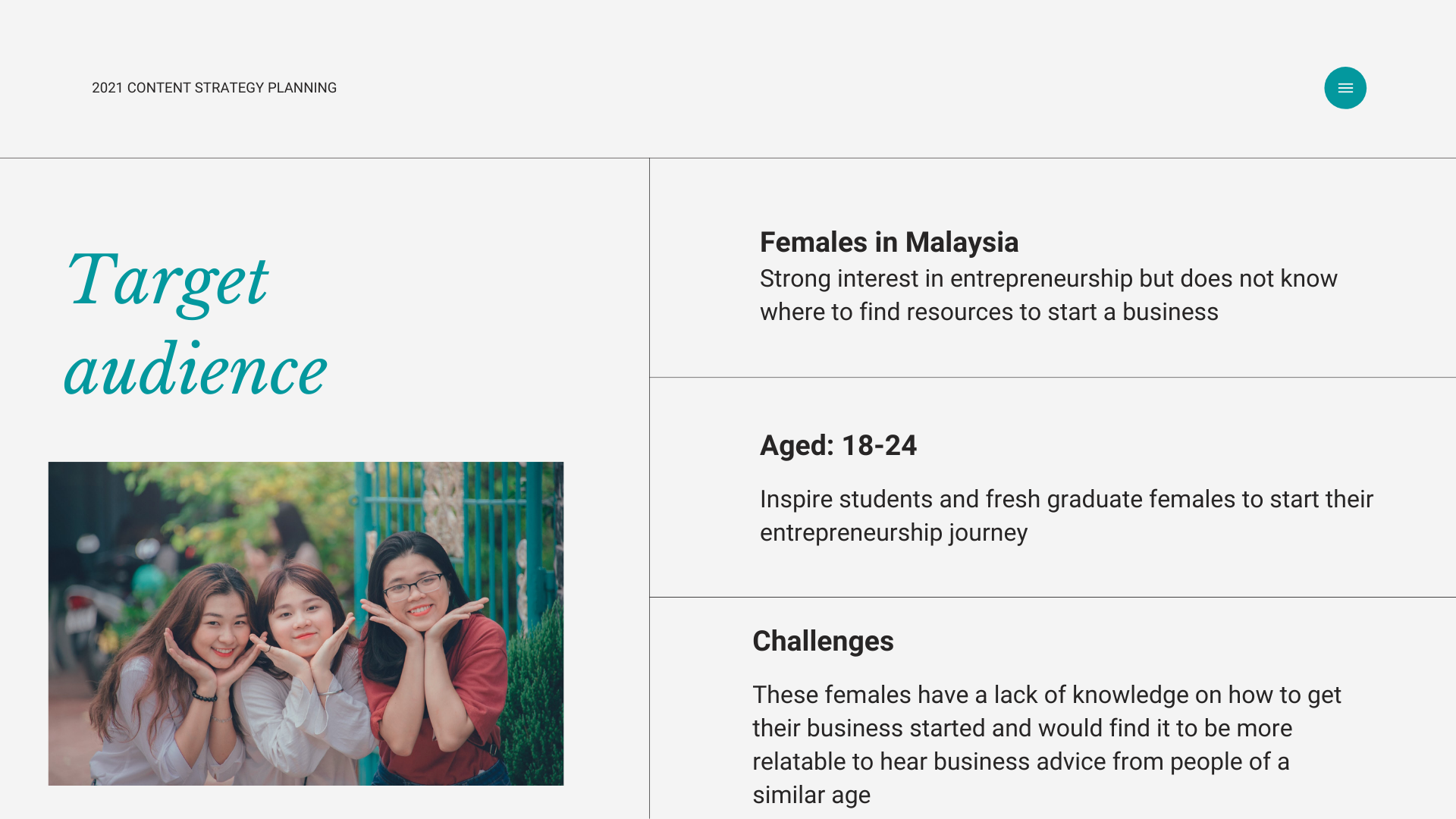Viewport: 1456px width, 819px height.
Task: Select the Inspire students paragraph text
Action: [1066, 516]
